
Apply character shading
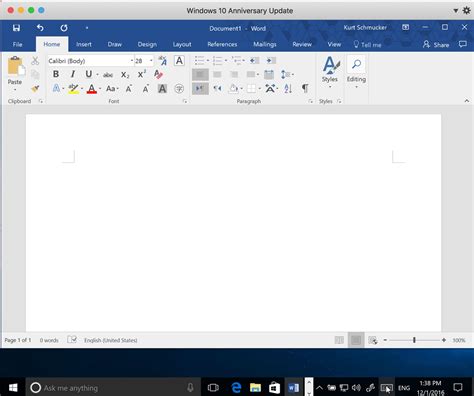coord(162,89)
